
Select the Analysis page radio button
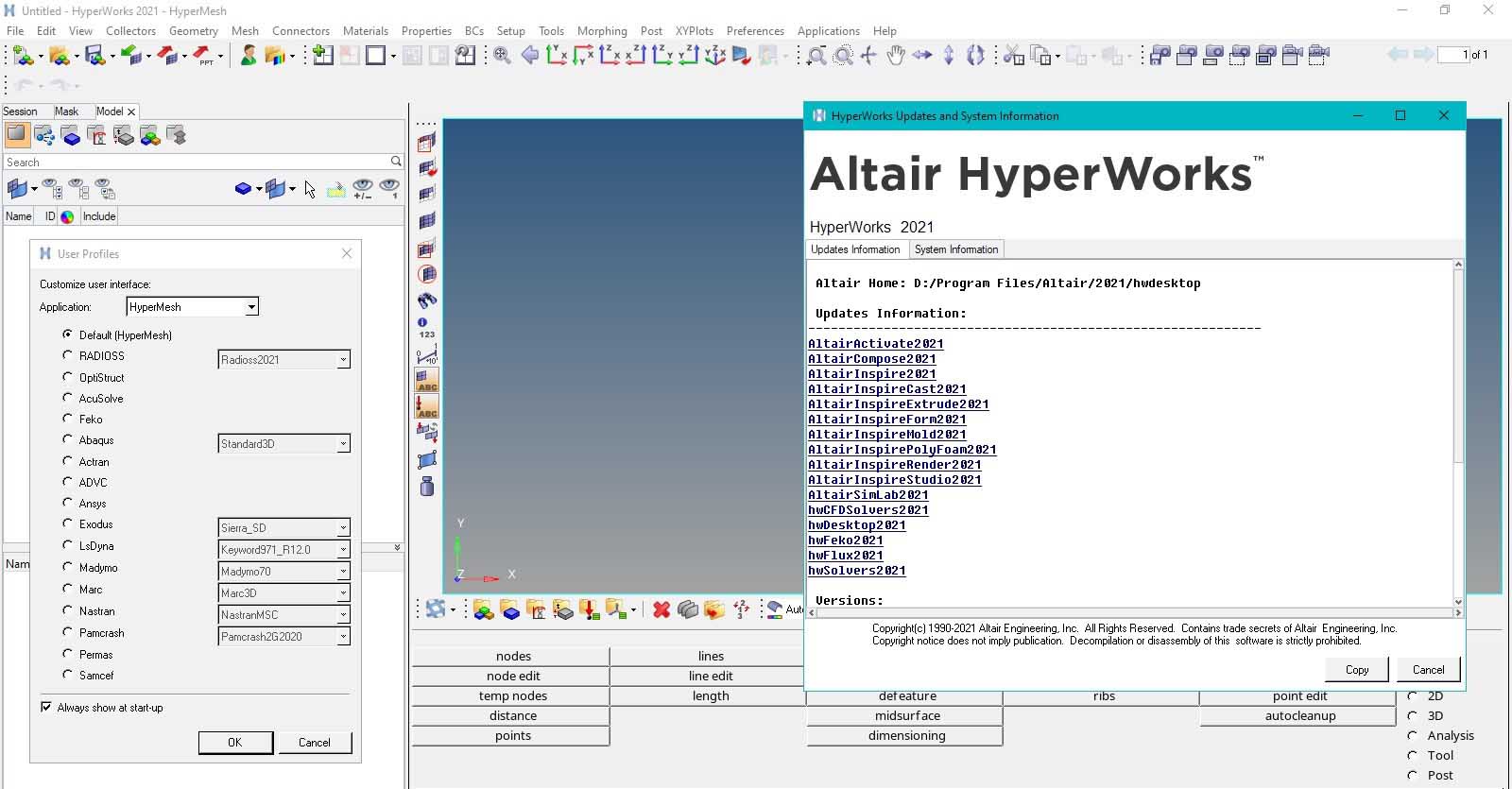1413,735
